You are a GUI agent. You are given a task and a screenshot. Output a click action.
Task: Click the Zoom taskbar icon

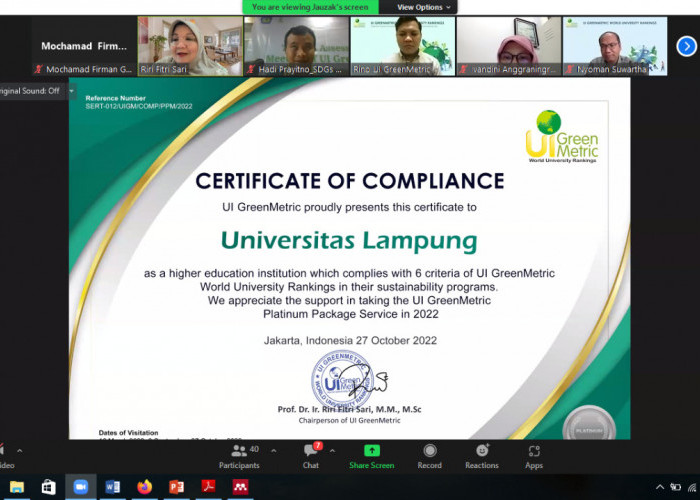81,487
